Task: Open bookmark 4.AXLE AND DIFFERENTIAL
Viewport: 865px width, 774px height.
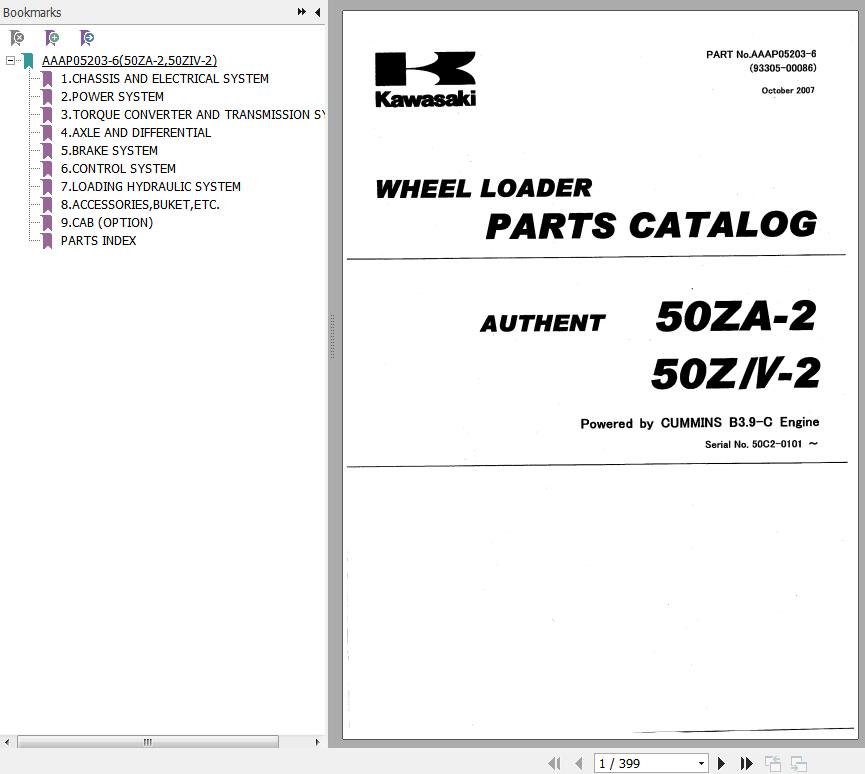Action: [x=136, y=133]
